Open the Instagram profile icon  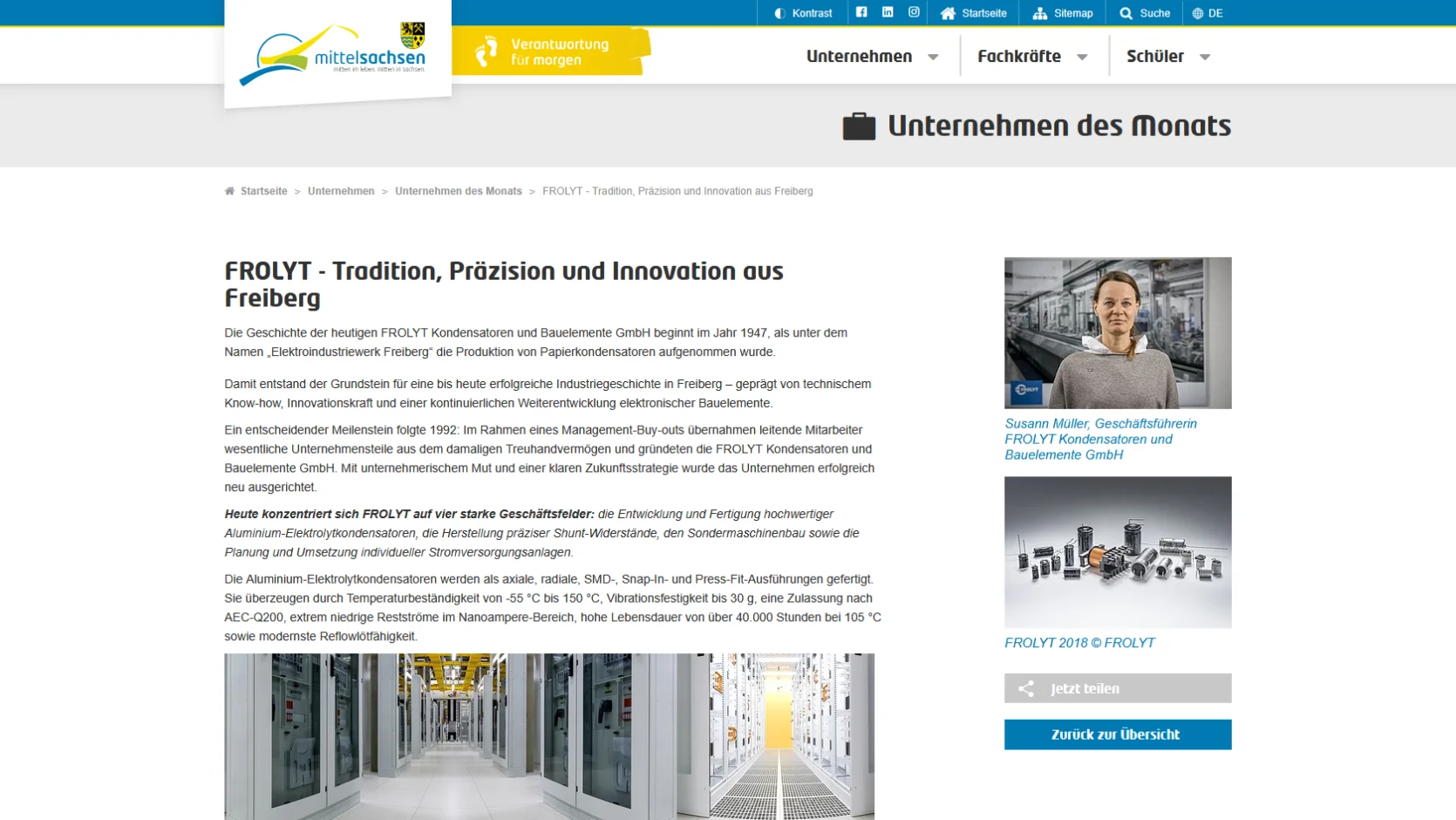click(914, 12)
